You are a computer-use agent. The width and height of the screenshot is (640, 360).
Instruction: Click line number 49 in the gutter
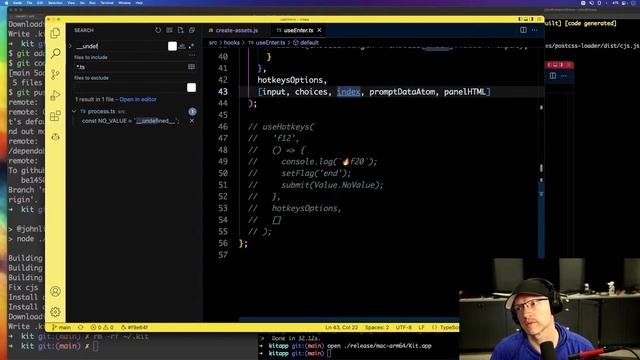(x=222, y=162)
